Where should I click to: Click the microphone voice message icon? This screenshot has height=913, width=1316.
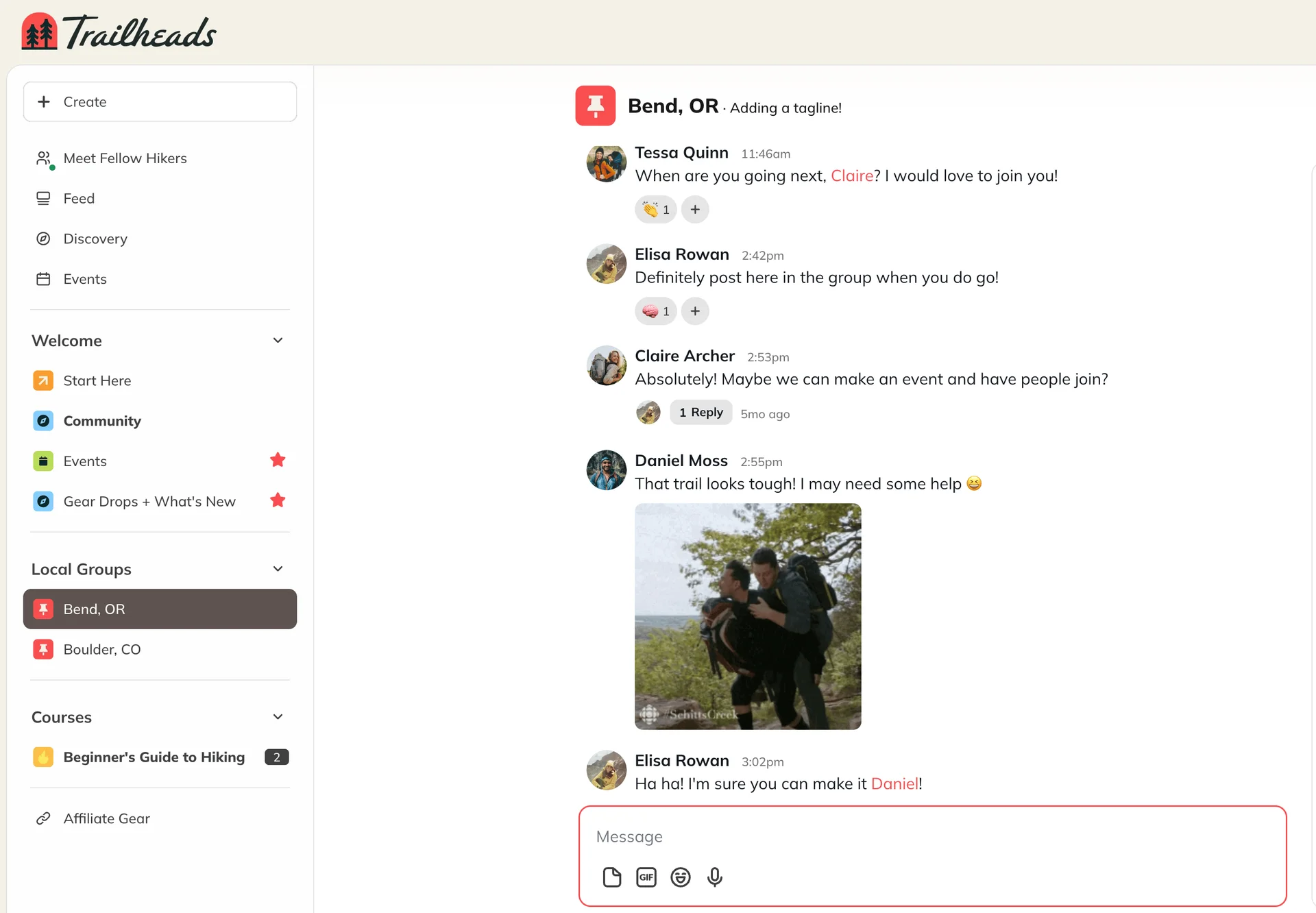click(x=714, y=877)
